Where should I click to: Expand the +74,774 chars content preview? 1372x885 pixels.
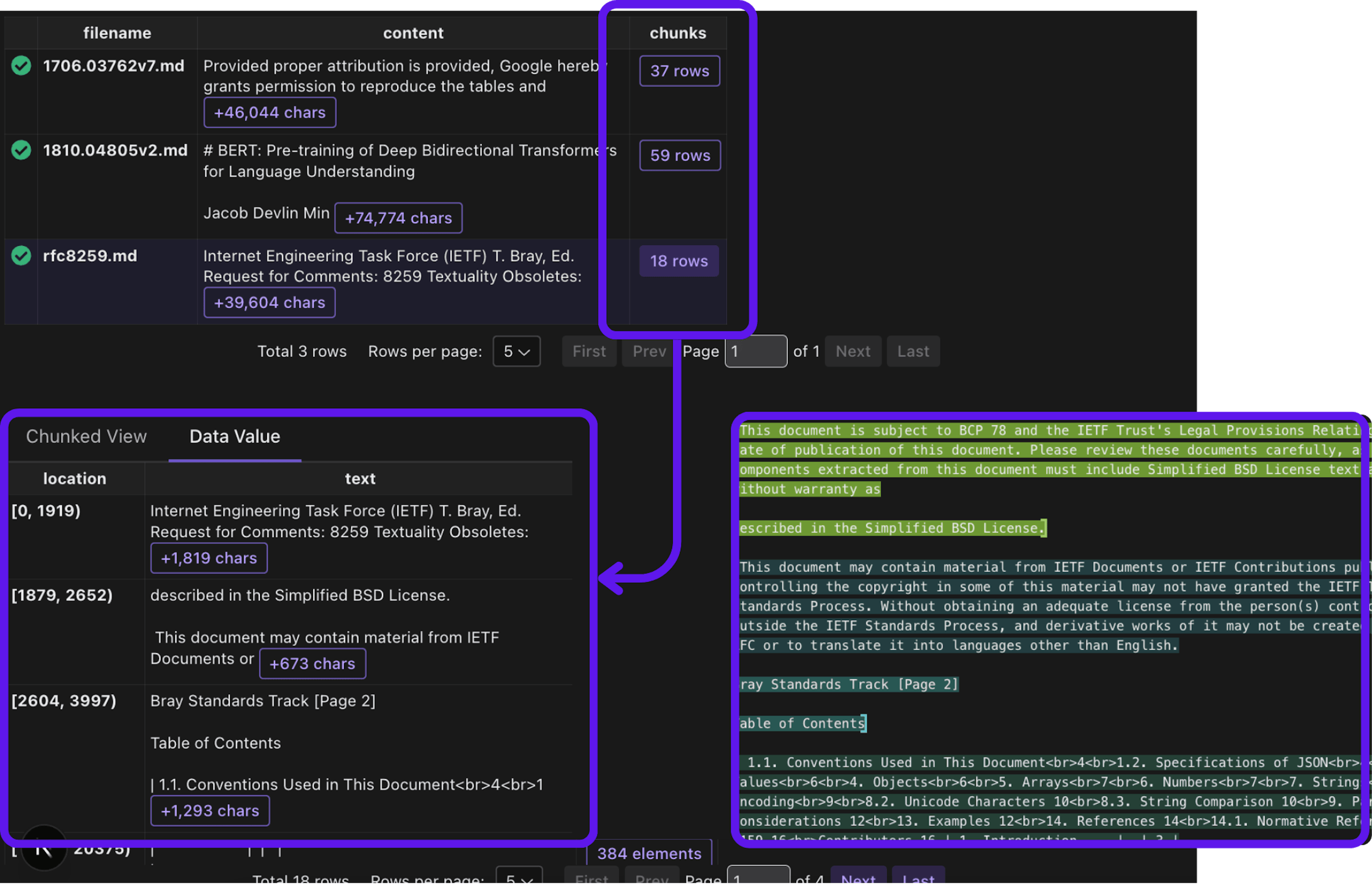(398, 218)
